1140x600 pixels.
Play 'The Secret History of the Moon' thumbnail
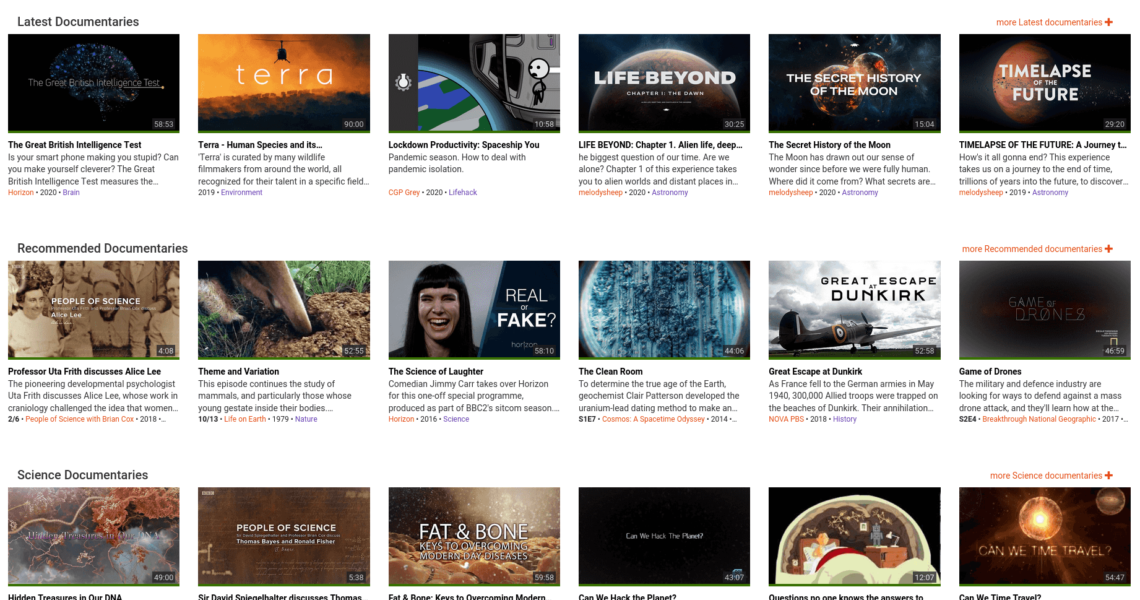point(854,83)
